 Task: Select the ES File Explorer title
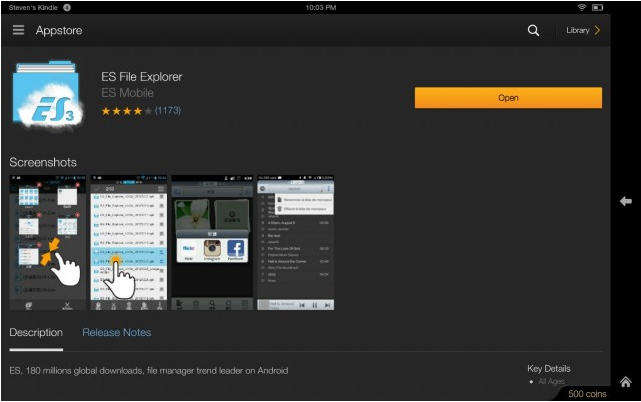coord(142,77)
